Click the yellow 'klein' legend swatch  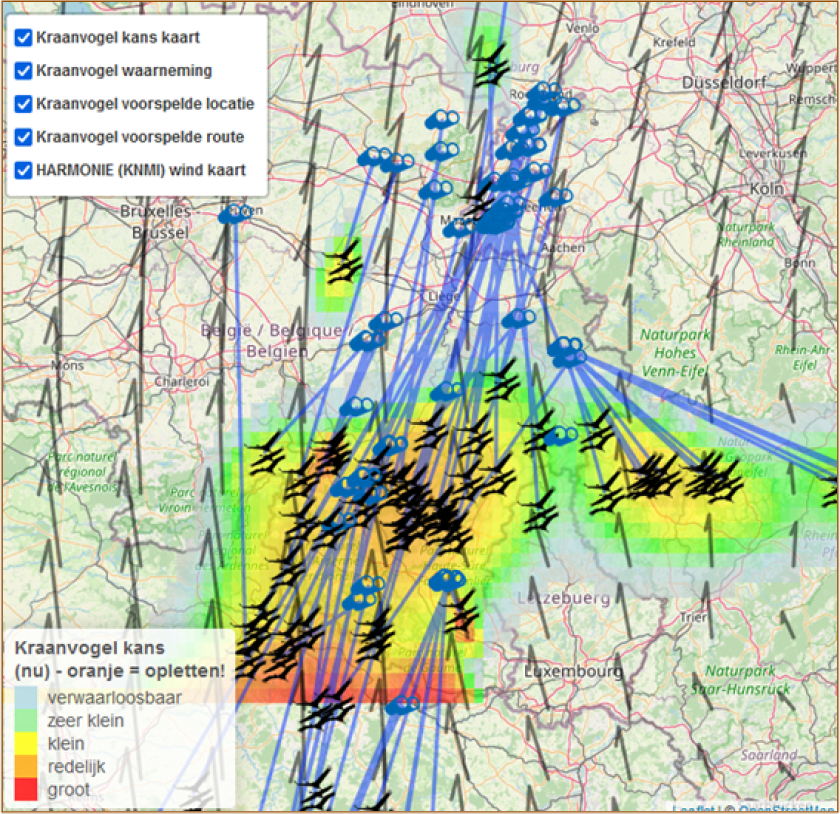coord(26,744)
